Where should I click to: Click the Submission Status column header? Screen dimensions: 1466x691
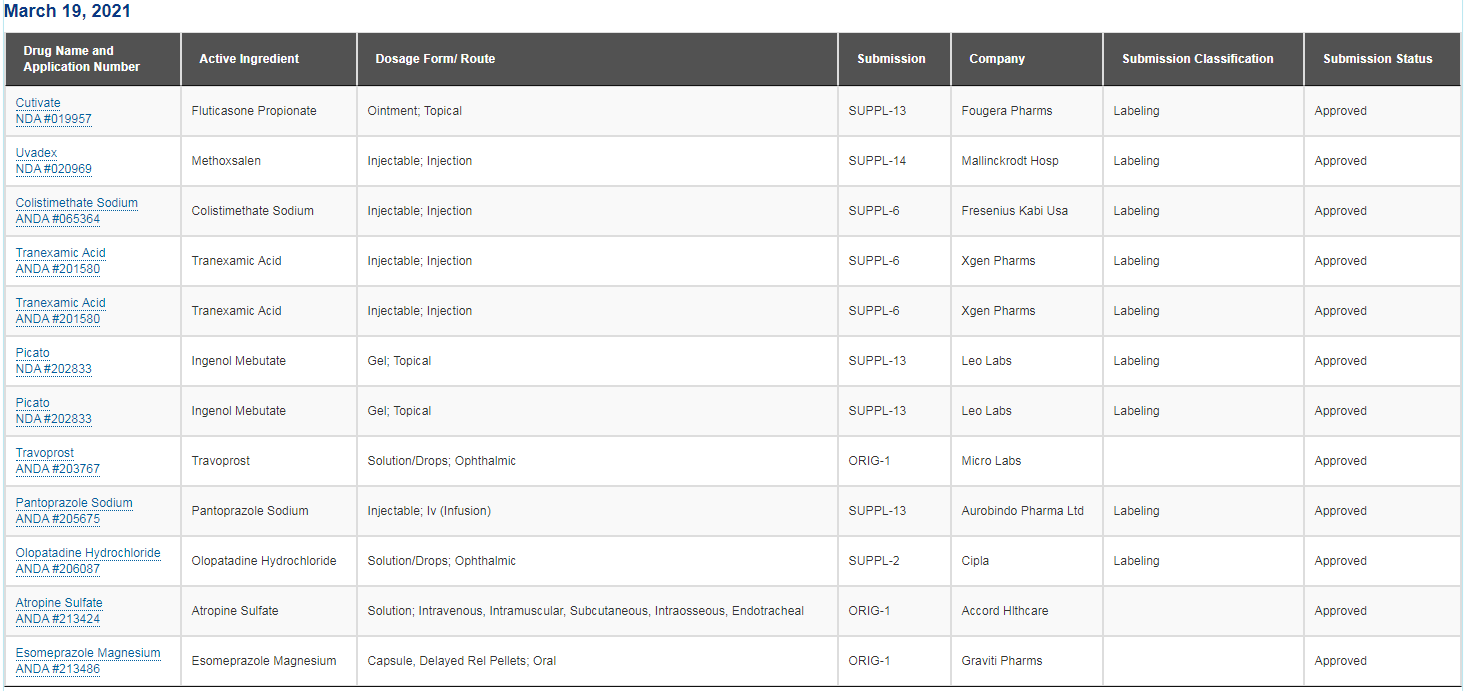coord(1377,59)
